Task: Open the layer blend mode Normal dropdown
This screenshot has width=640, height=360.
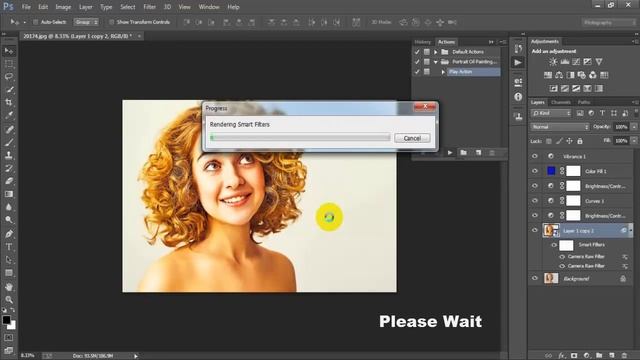Action: pyautogui.click(x=560, y=127)
